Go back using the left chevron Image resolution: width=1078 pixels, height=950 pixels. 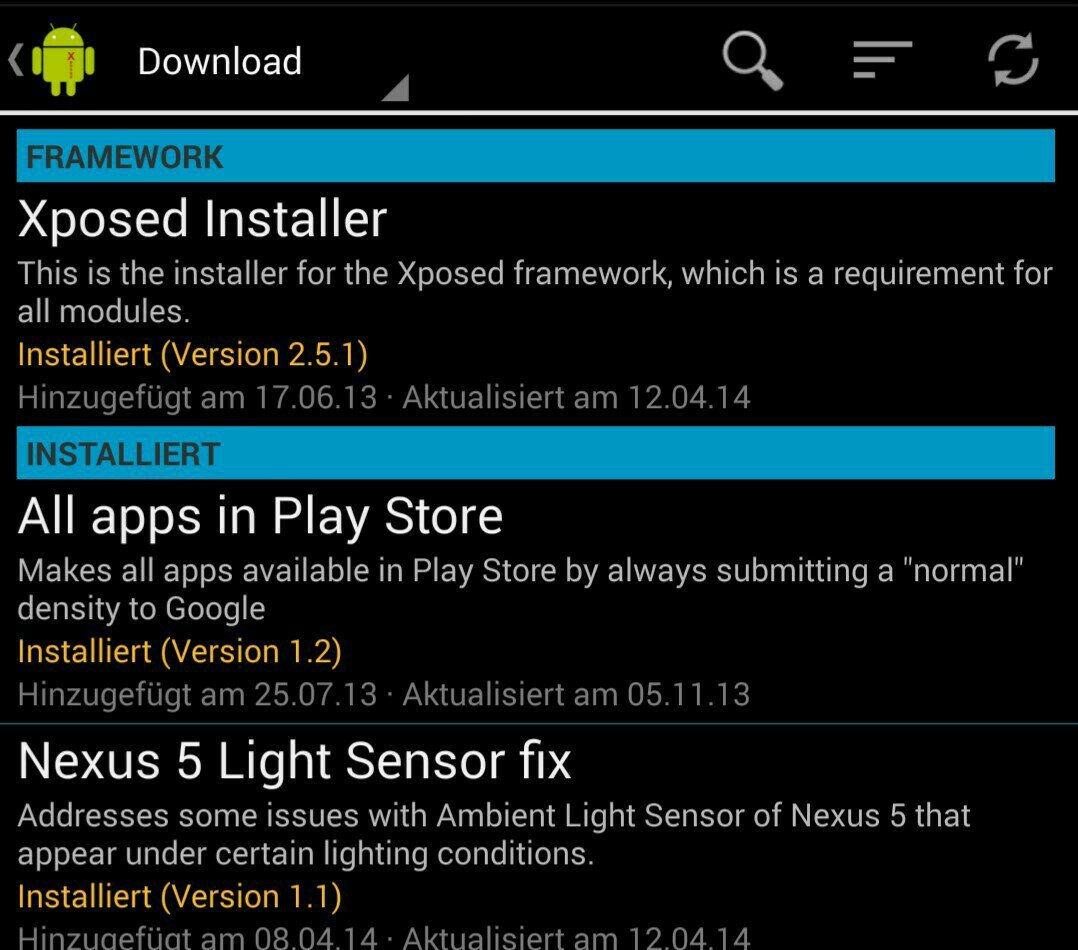pos(16,60)
